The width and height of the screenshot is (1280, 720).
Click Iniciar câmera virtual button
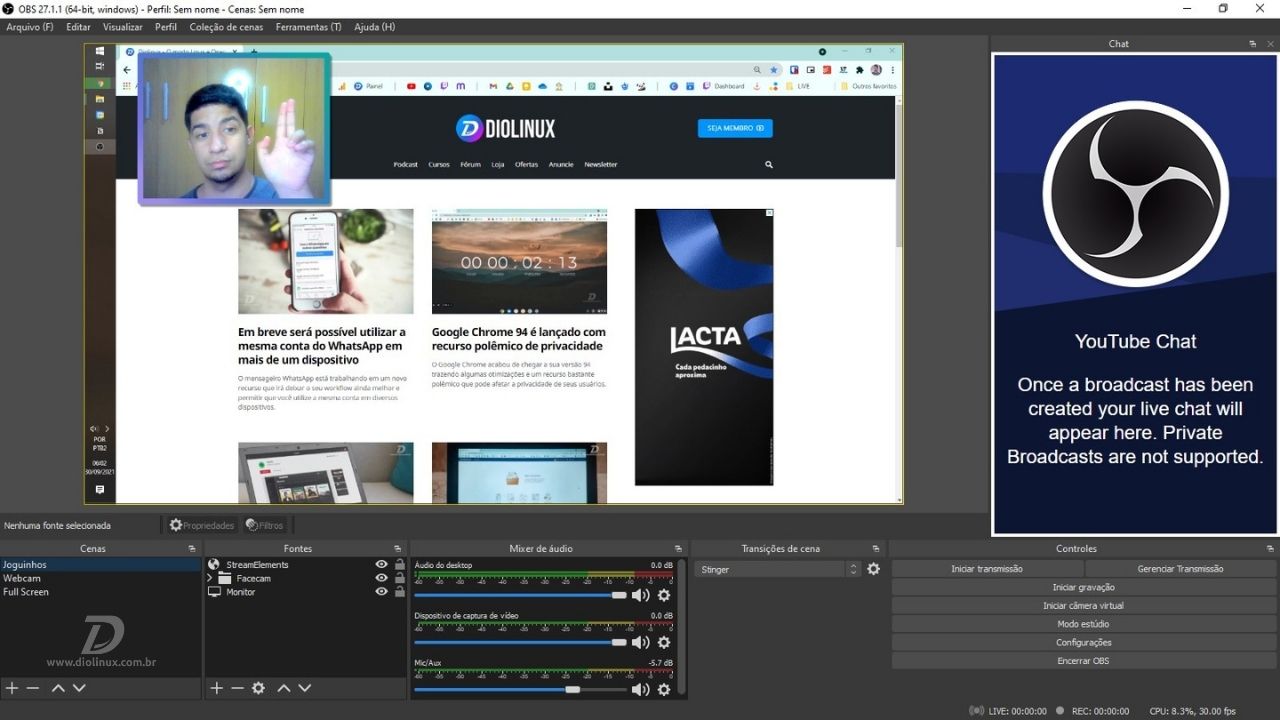point(1083,606)
